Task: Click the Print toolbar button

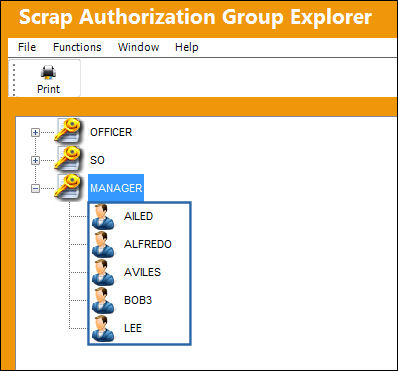Action: click(x=49, y=79)
